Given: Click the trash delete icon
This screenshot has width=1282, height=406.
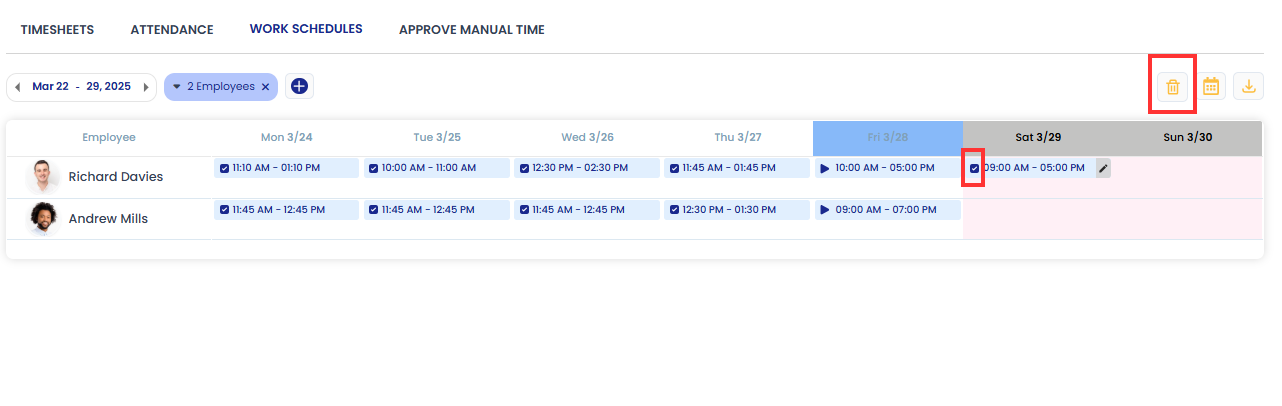Looking at the screenshot, I should (1173, 87).
